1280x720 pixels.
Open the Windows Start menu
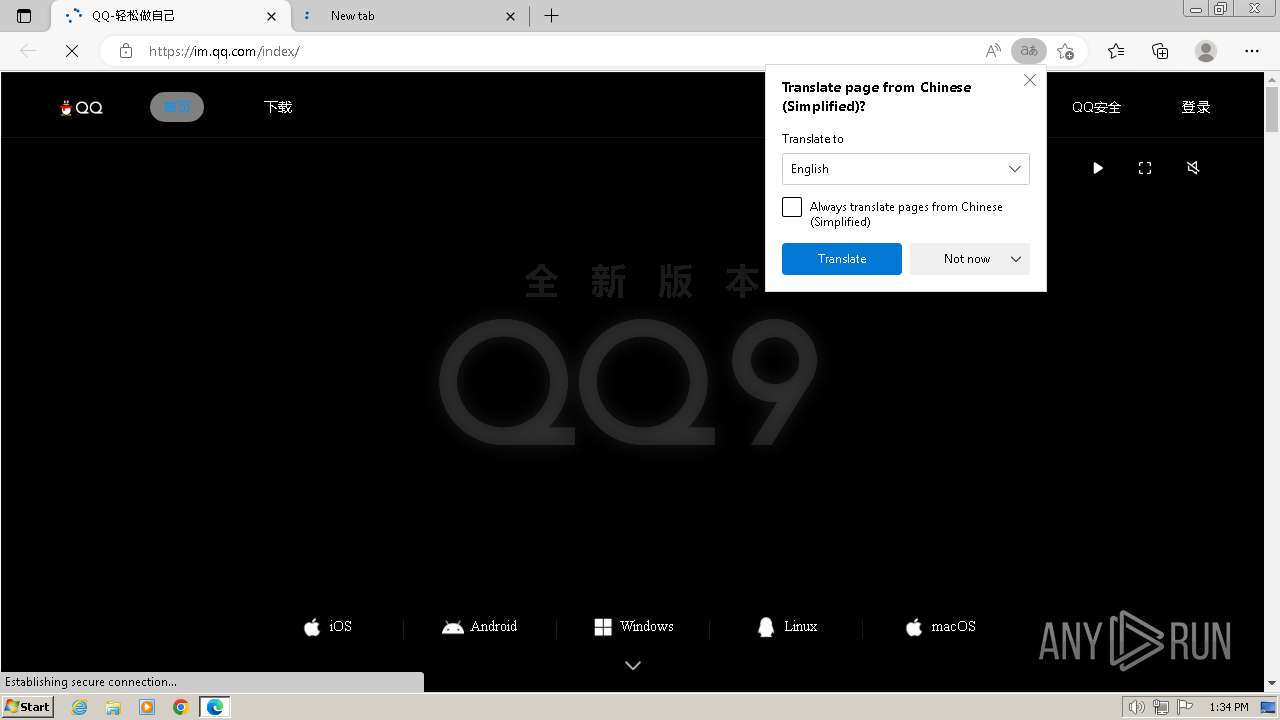tap(27, 707)
